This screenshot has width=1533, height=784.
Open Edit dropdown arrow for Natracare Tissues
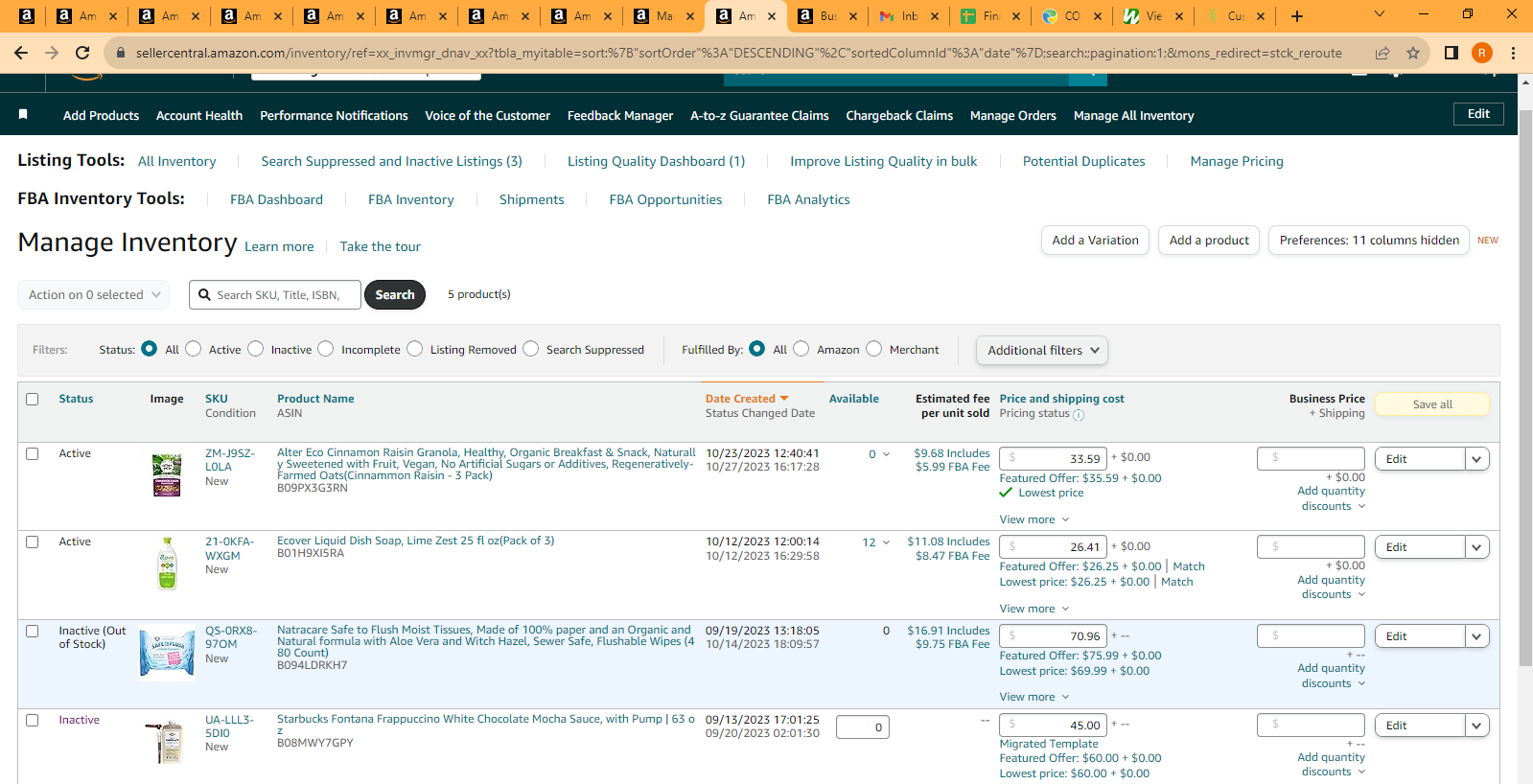(x=1477, y=636)
